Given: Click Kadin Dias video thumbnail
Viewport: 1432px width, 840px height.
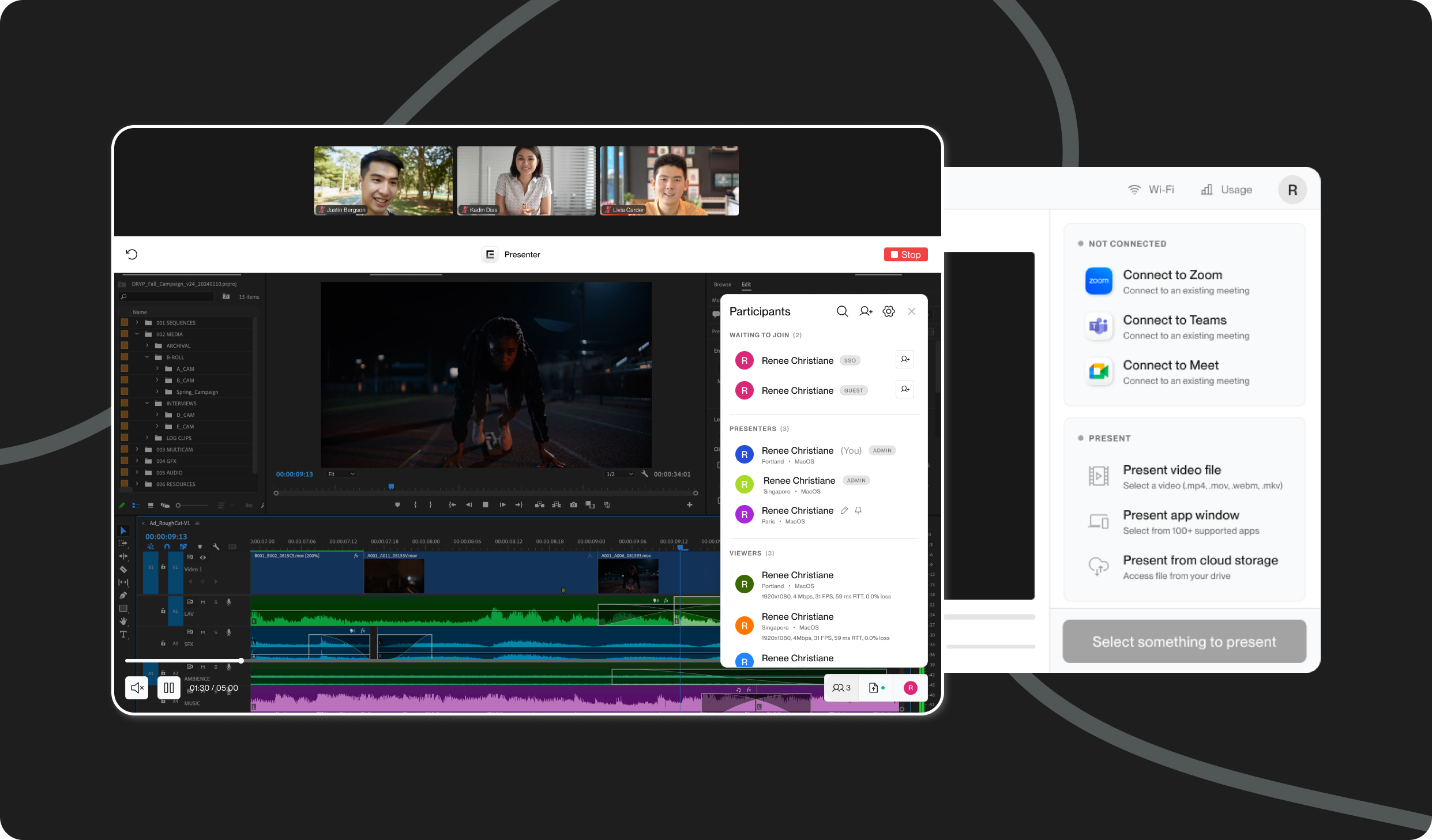Looking at the screenshot, I should (526, 180).
